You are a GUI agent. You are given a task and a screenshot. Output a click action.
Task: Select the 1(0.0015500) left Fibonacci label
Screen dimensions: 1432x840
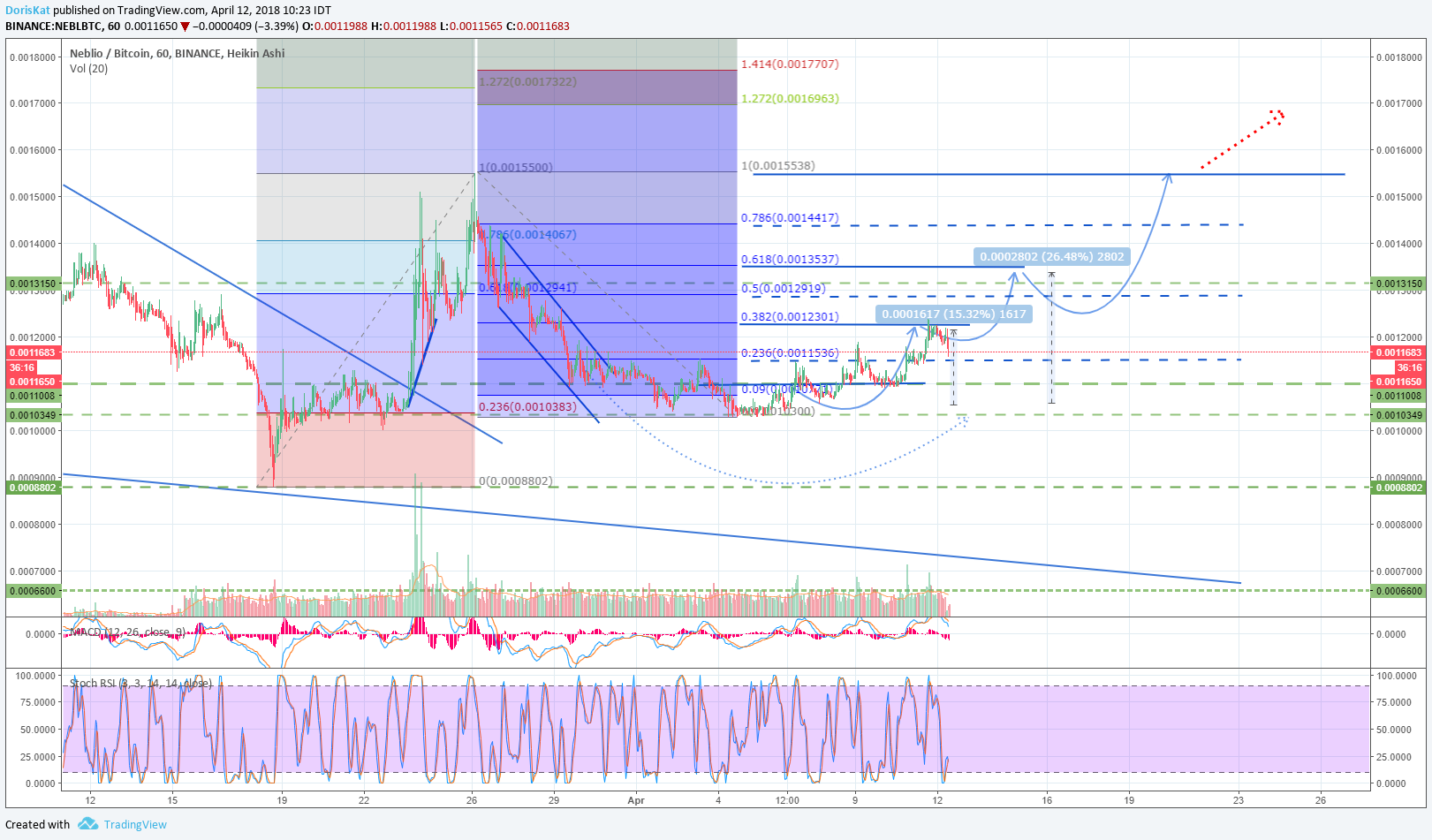pos(516,168)
